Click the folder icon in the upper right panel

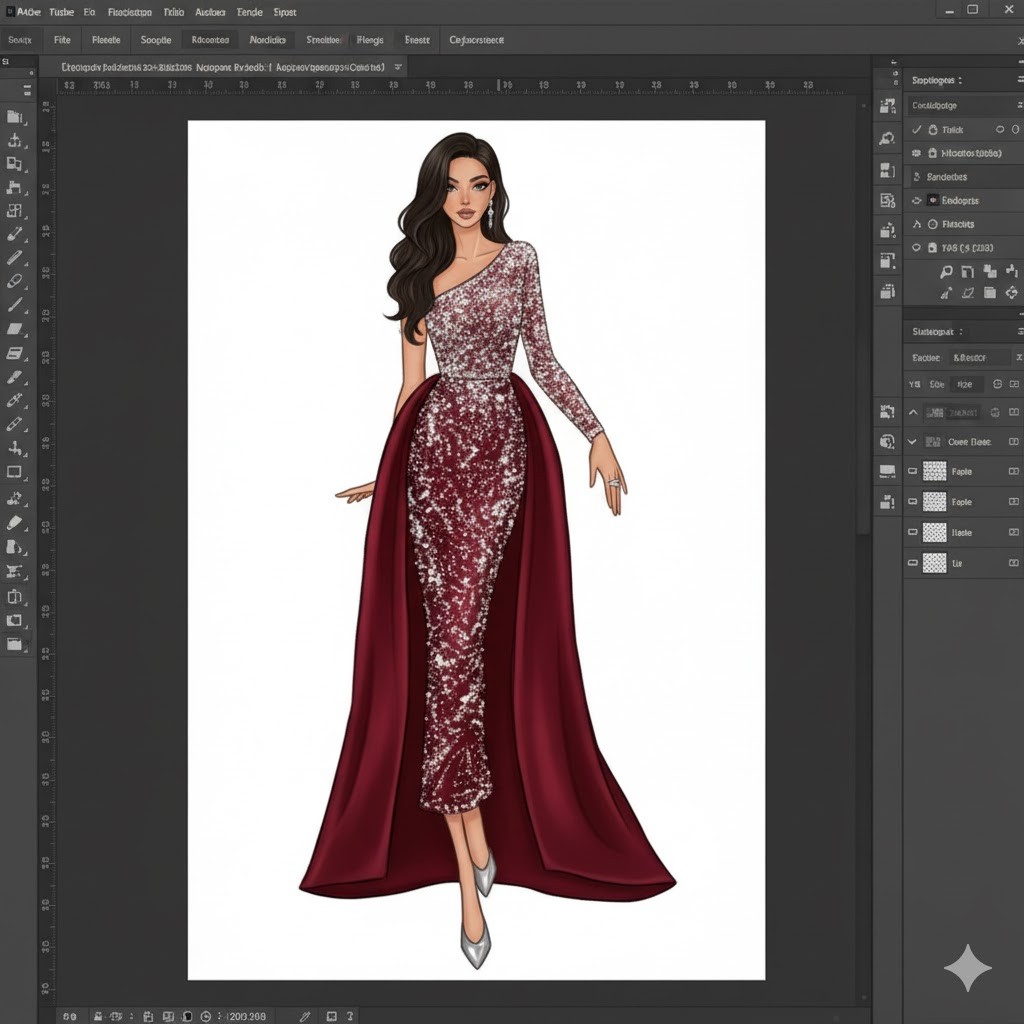pos(989,293)
